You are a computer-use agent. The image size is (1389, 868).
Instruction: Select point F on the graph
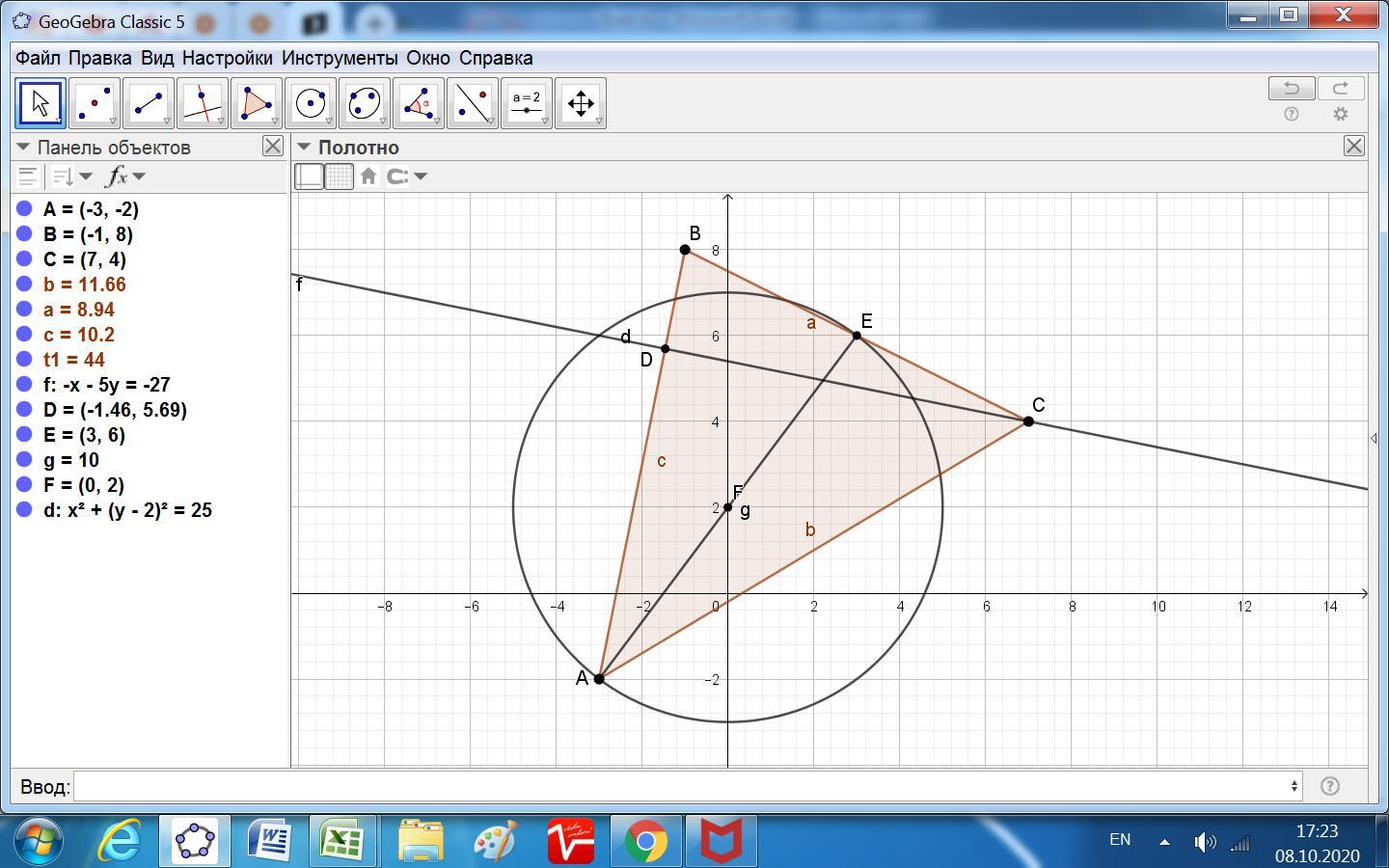[727, 507]
